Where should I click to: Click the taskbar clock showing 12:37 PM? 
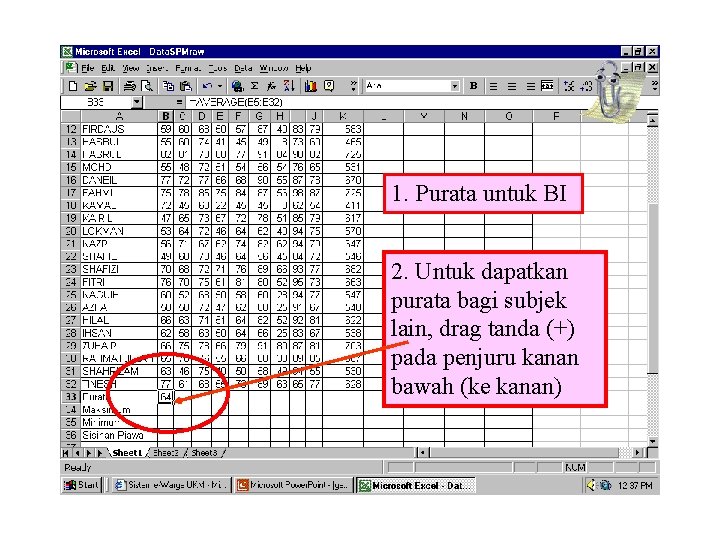pos(635,485)
